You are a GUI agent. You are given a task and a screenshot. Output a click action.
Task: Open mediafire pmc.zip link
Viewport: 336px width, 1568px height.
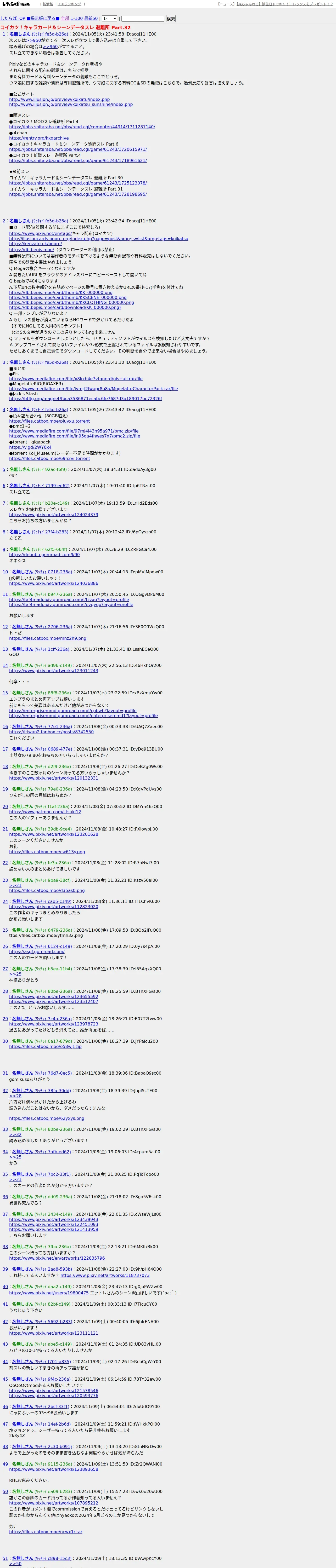pyautogui.click(x=74, y=431)
